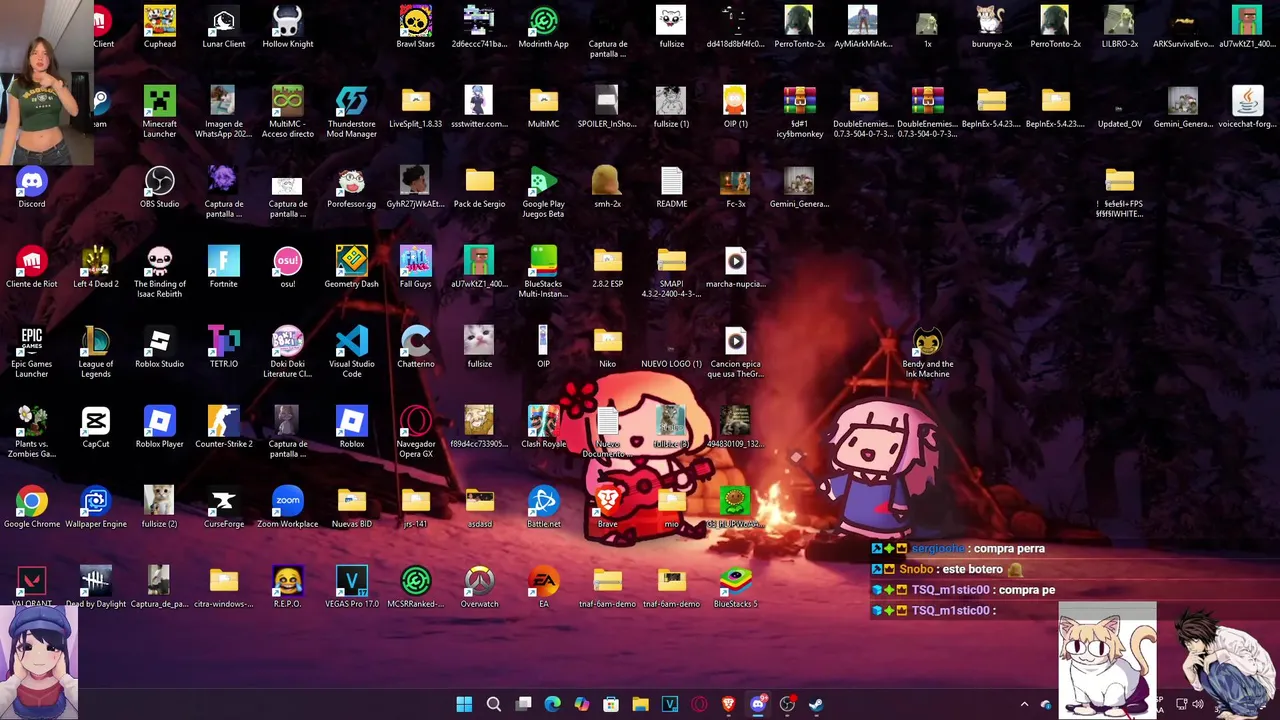Select the Zoom Workplace icon

pyautogui.click(x=287, y=507)
